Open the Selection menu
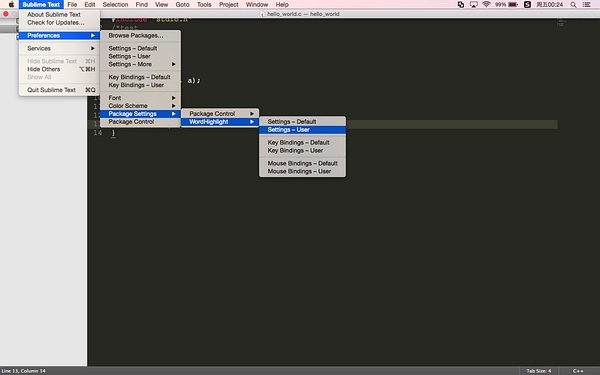Viewport: 600px width, 375px height. [115, 5]
